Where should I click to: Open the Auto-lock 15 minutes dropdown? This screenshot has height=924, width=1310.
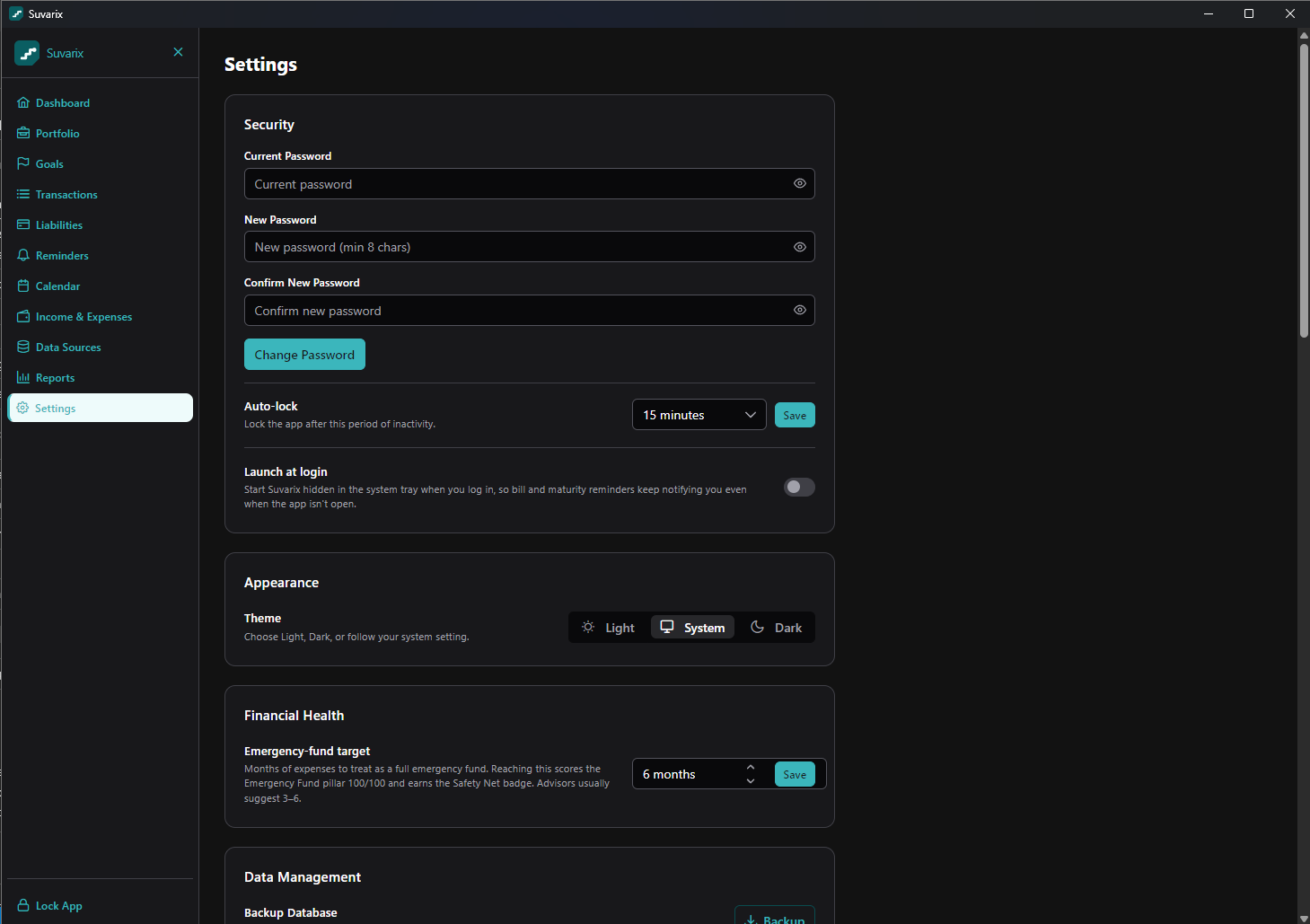699,415
